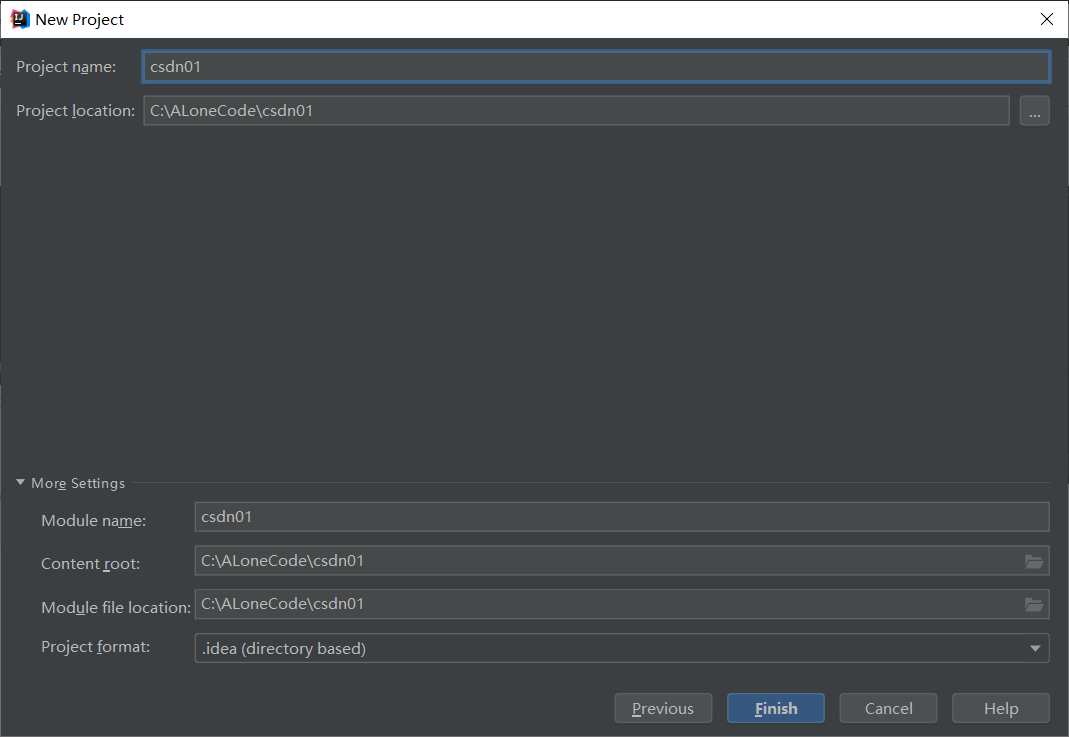The height and width of the screenshot is (737, 1069).
Task: Click the Project name input field
Action: (596, 67)
